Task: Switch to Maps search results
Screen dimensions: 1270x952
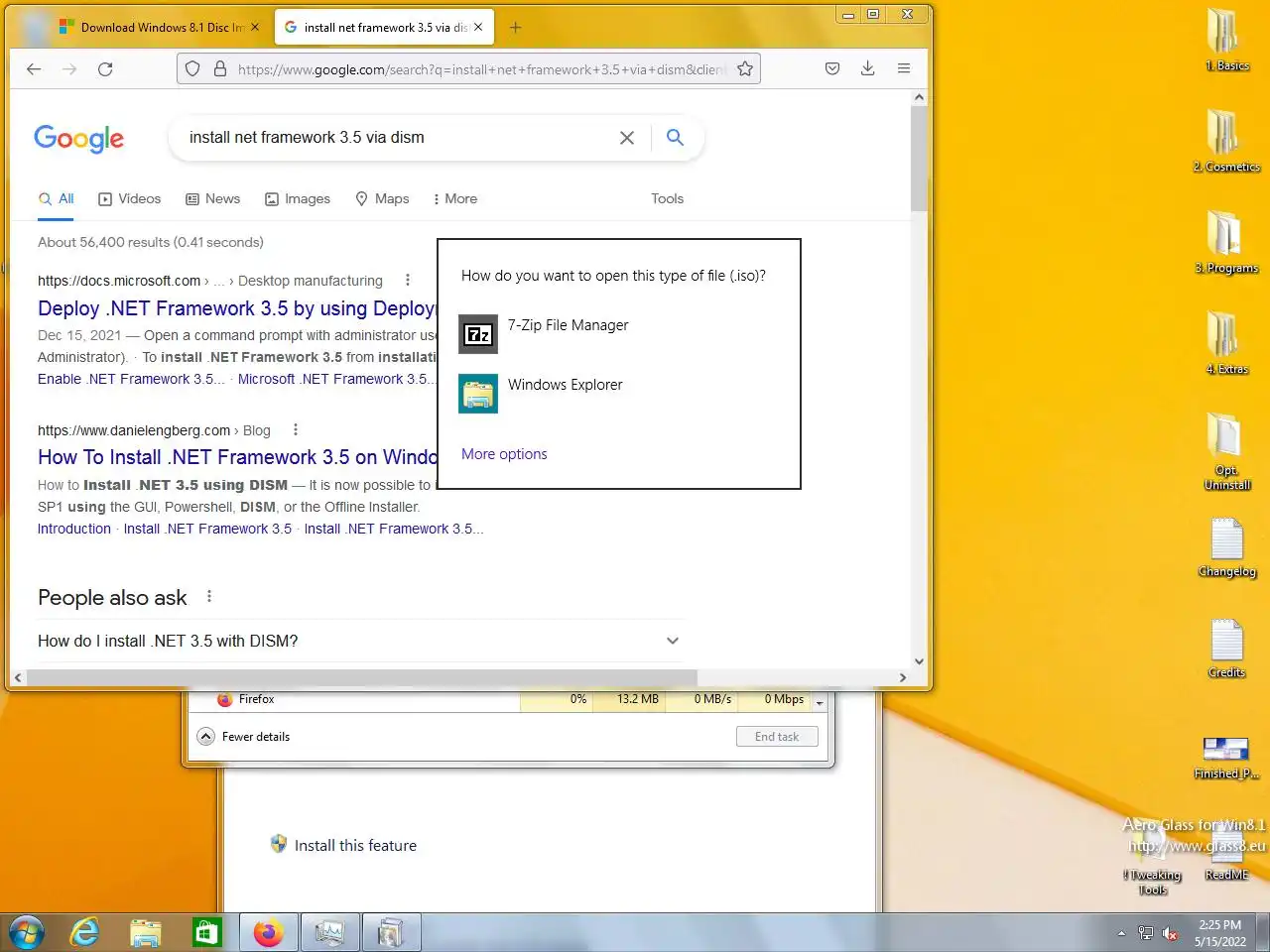Action: point(382,198)
